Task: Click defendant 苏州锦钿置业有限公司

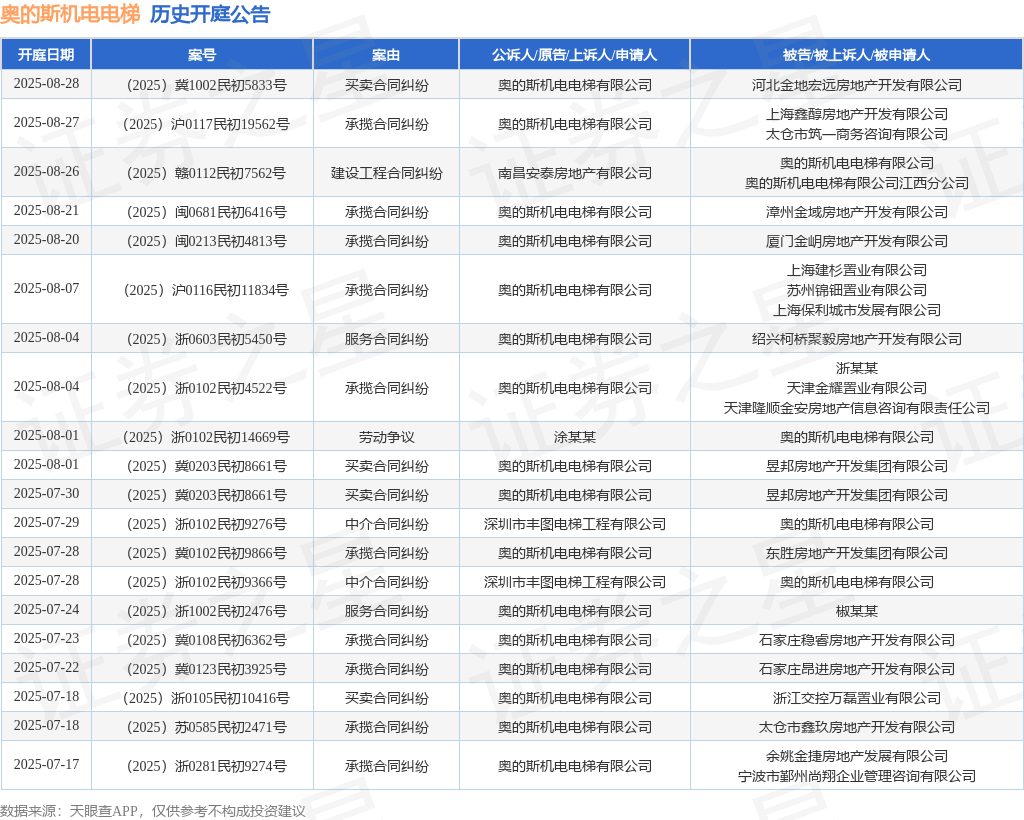Action: [857, 290]
